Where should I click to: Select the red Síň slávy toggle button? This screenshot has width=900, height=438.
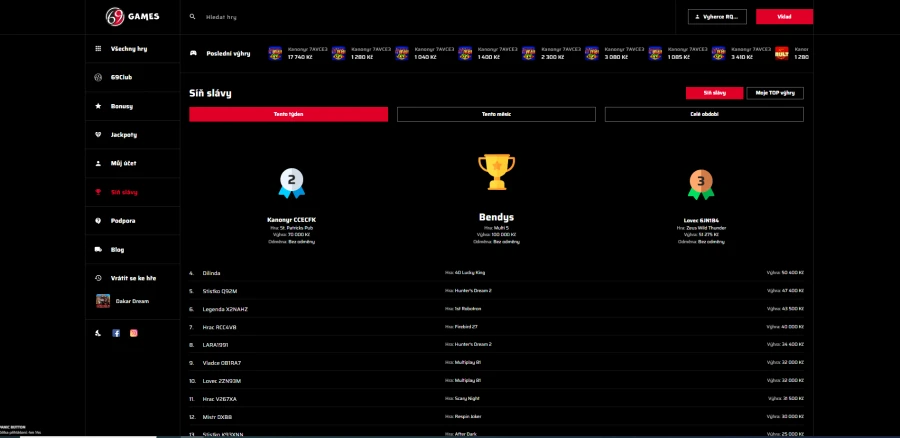tap(715, 93)
